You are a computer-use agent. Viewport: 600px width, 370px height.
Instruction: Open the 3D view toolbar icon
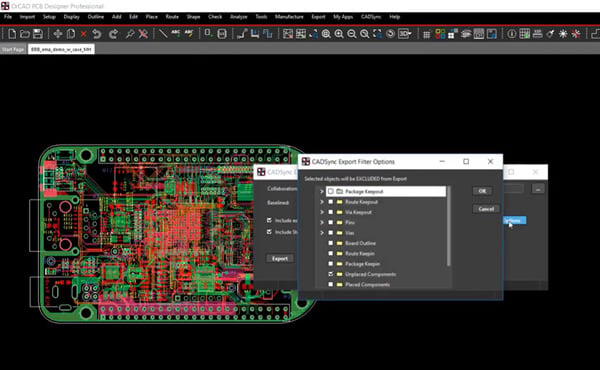[x=404, y=34]
